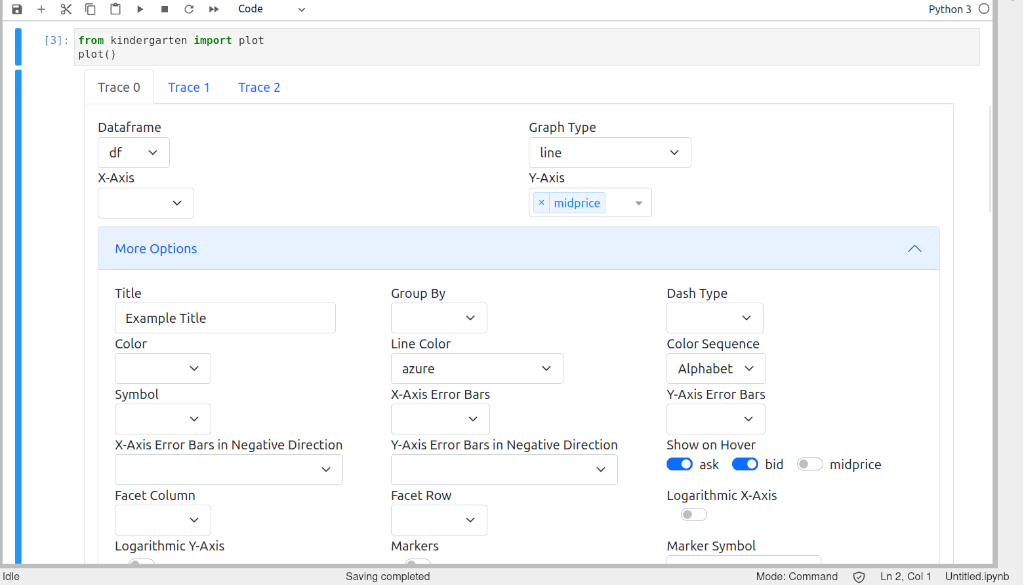
Task: Insert a new cell with plus icon
Action: click(x=41, y=9)
